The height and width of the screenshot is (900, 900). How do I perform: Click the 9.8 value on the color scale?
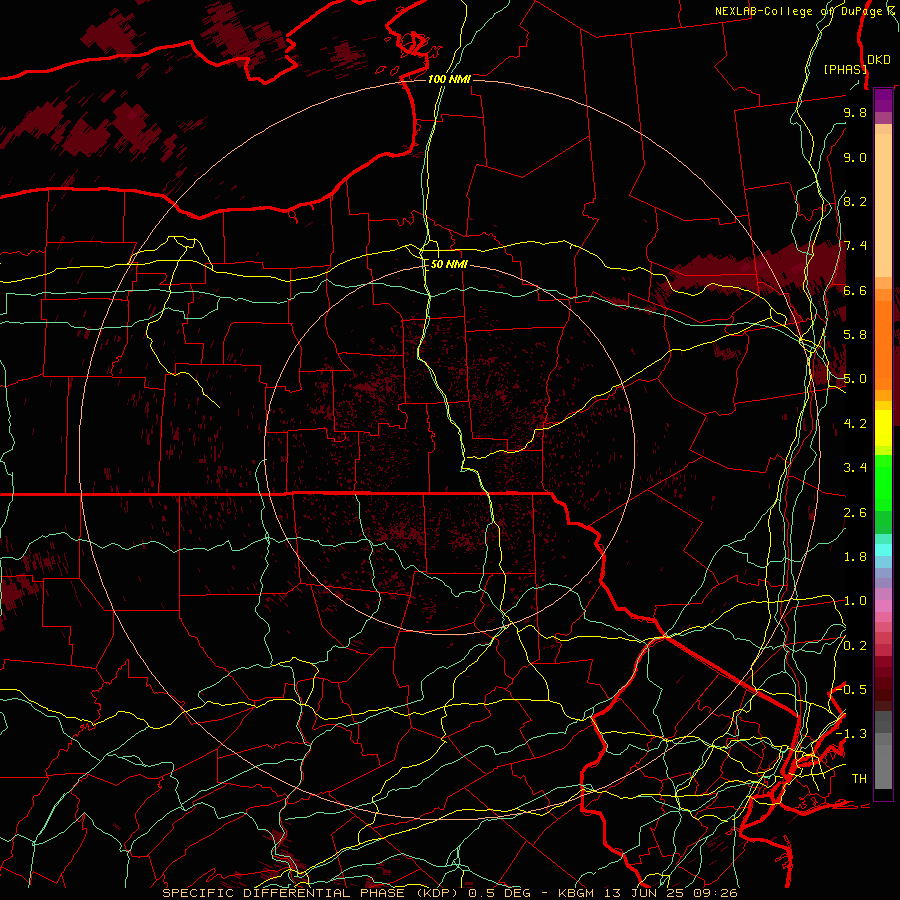click(x=855, y=112)
